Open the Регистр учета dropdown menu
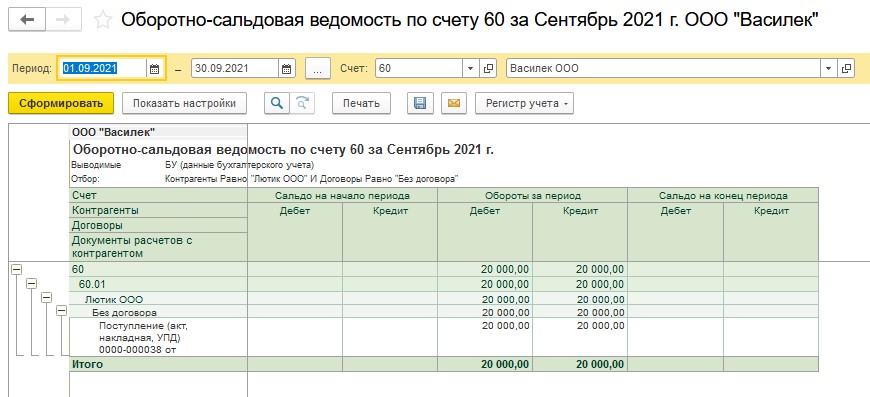The image size is (870, 397). point(524,103)
